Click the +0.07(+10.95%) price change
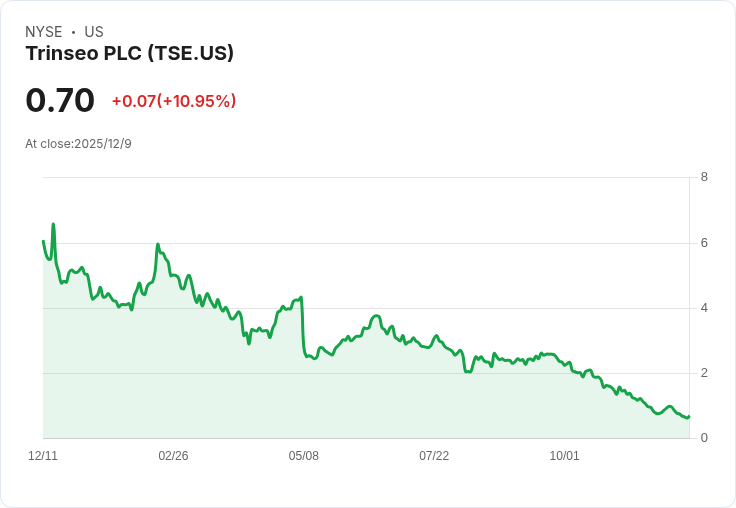Image resolution: width=736 pixels, height=508 pixels. (174, 101)
